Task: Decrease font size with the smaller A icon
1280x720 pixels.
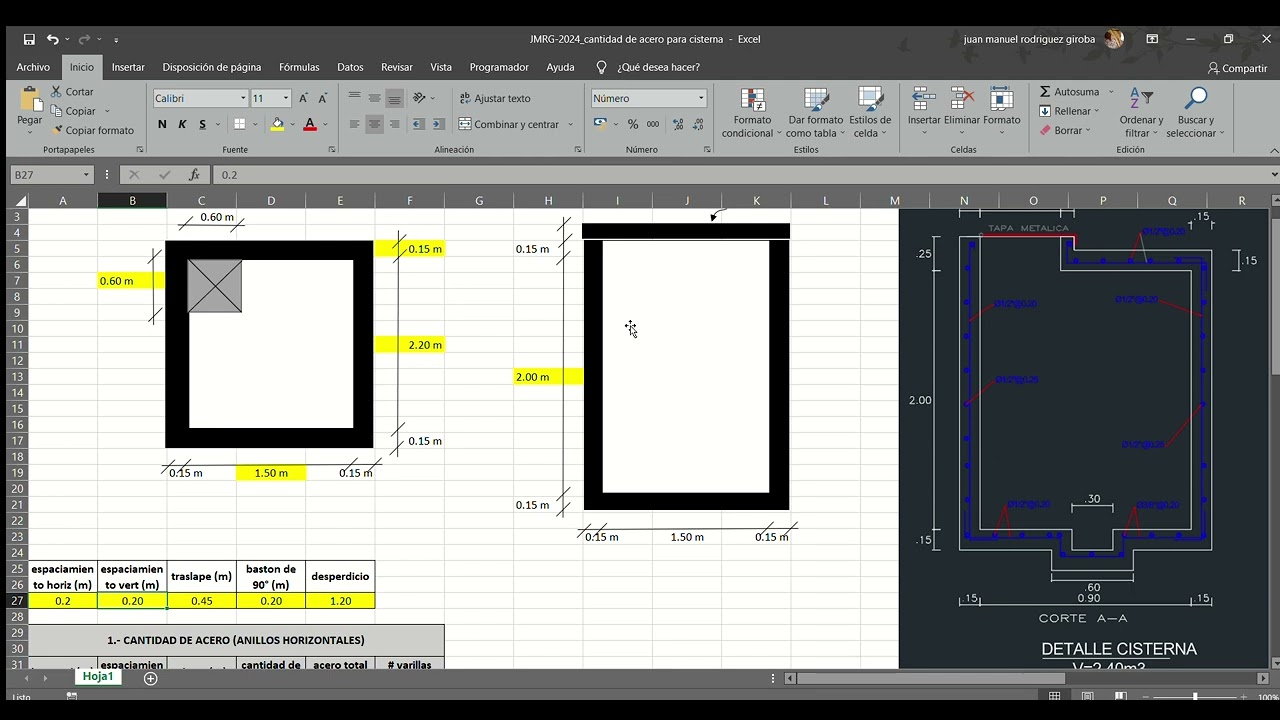Action: click(x=323, y=98)
